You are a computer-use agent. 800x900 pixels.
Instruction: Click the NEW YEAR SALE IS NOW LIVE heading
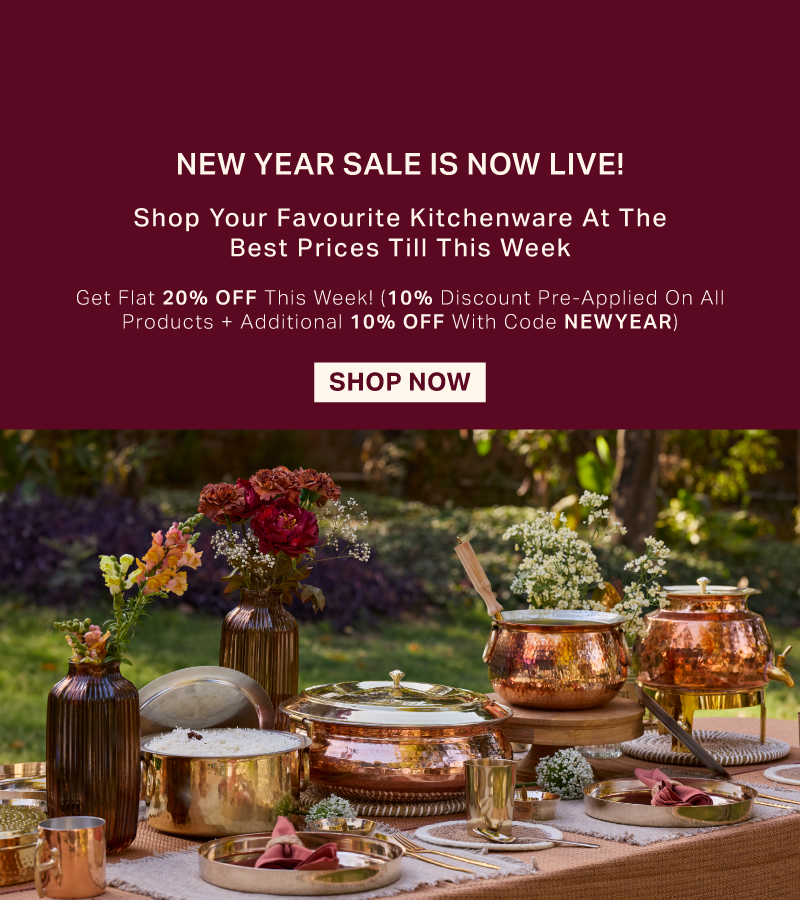(x=400, y=164)
